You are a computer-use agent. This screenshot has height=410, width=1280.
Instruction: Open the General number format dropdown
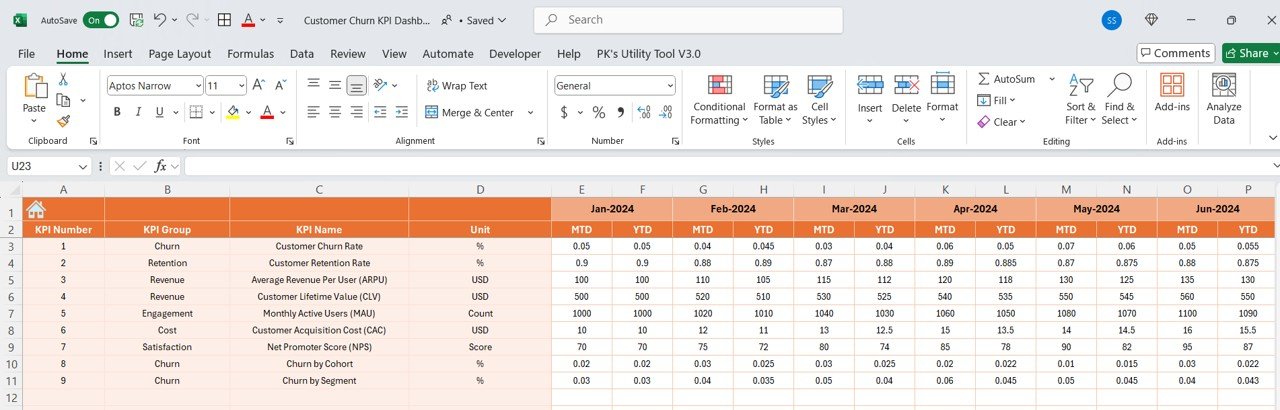pyautogui.click(x=670, y=86)
